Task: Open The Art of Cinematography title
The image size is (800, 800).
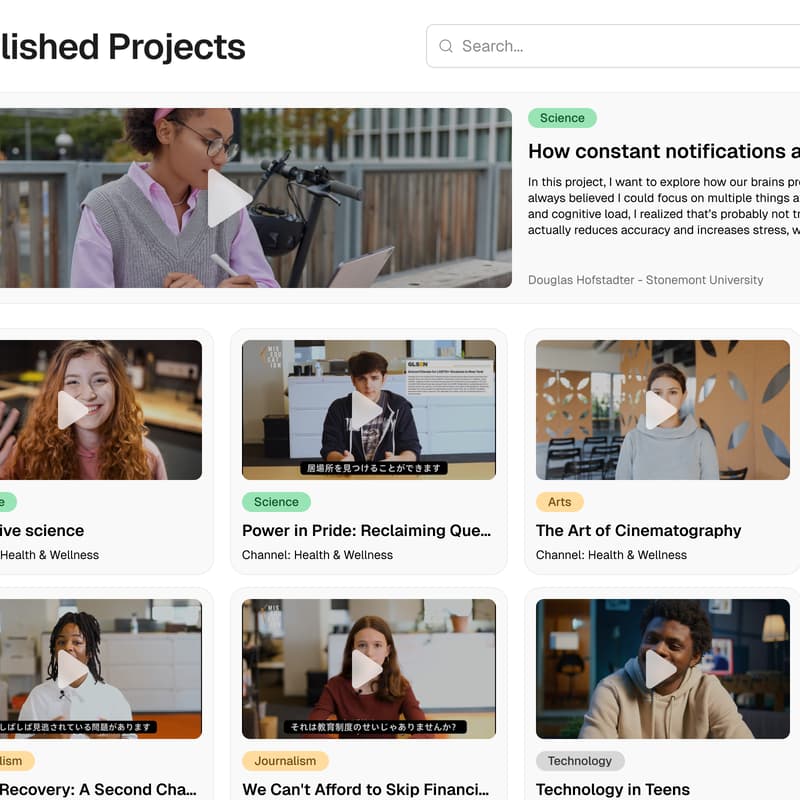Action: (638, 531)
